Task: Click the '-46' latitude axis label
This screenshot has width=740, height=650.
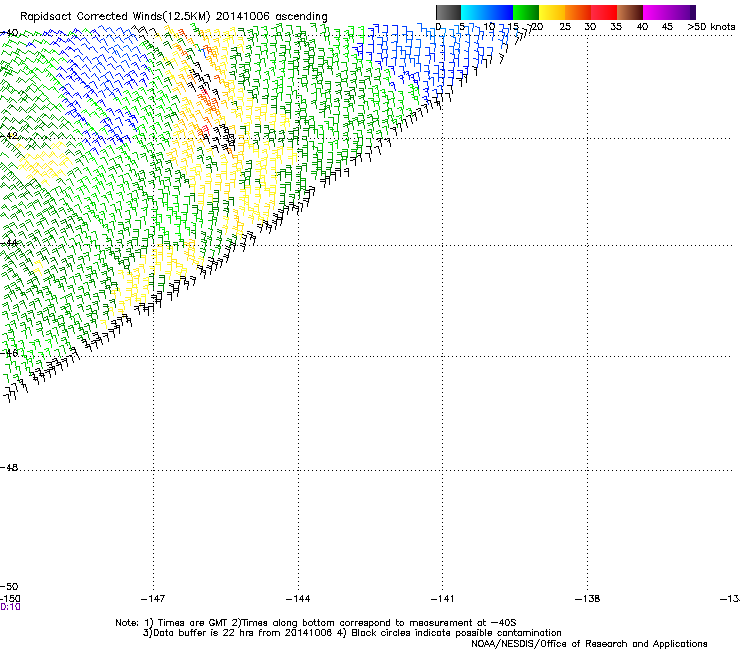Action: (9, 353)
